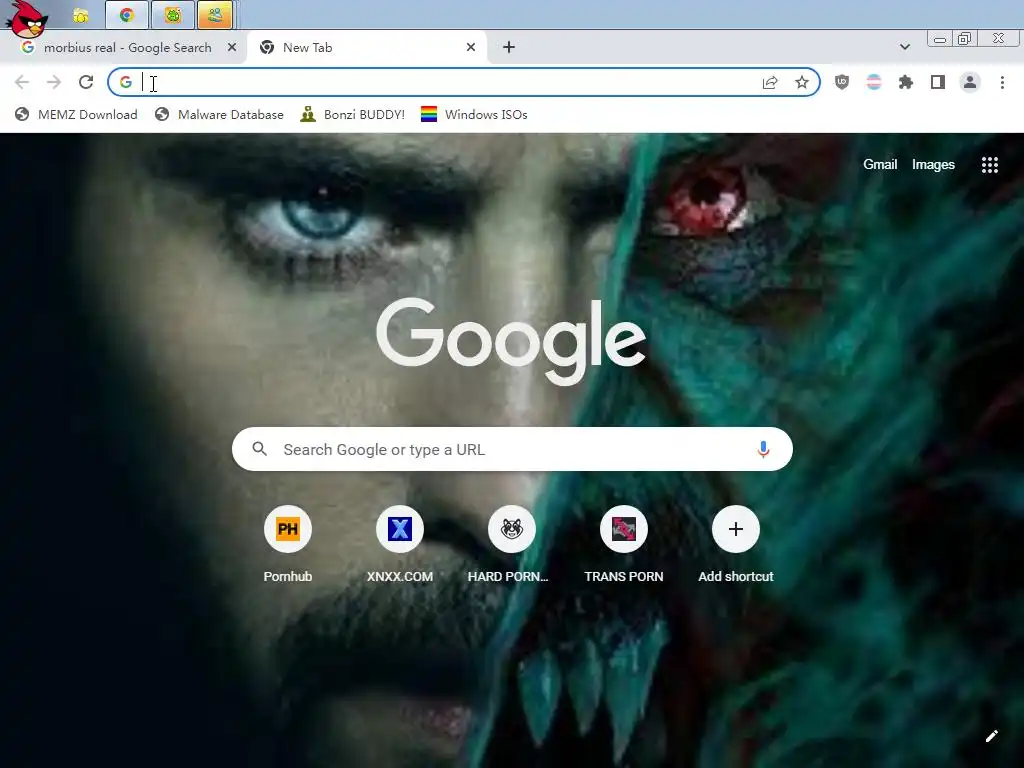The image size is (1024, 768).
Task: Click the Google logo
Action: pyautogui.click(x=511, y=341)
